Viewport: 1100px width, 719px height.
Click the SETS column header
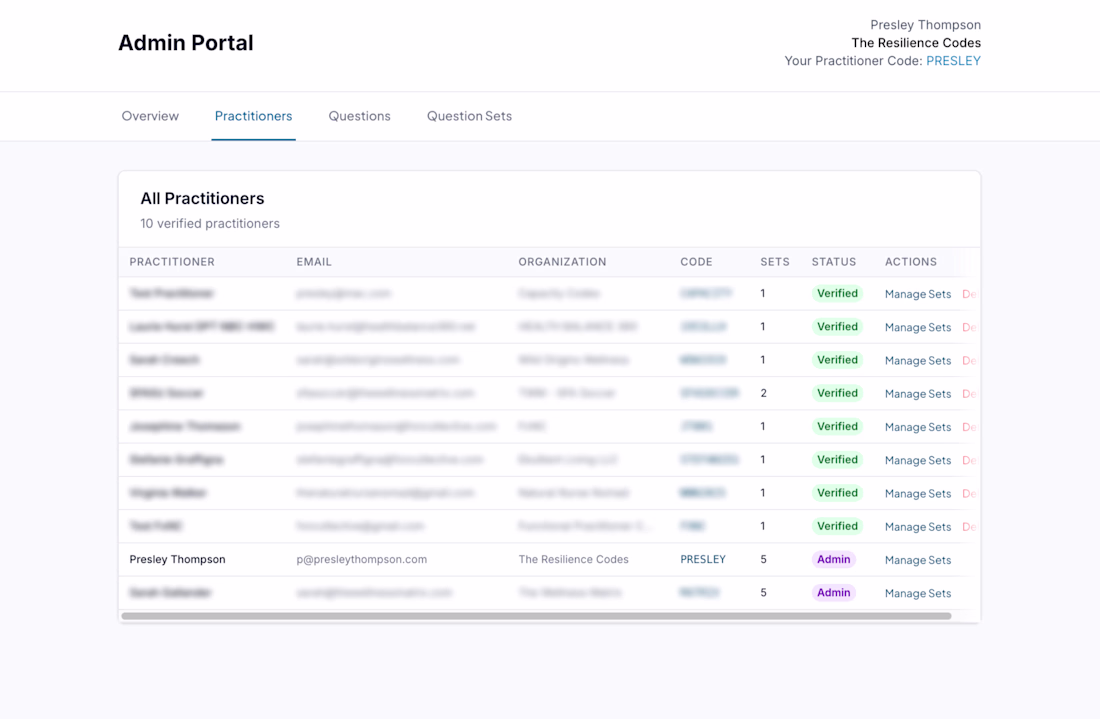point(774,262)
